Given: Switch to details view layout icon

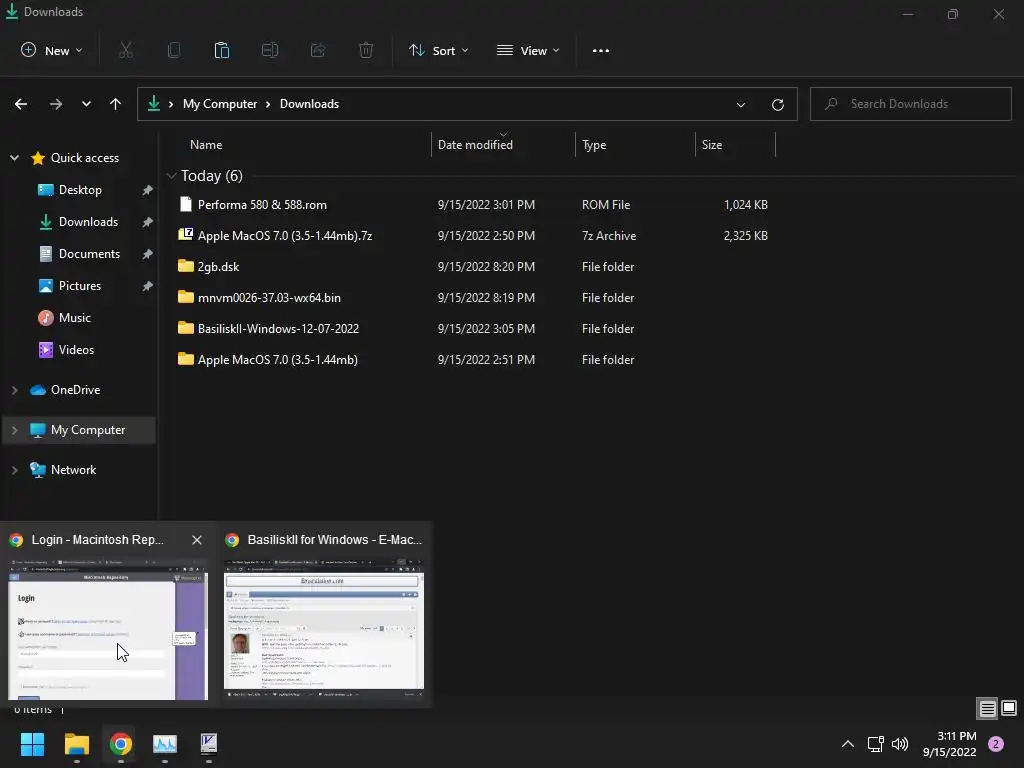Looking at the screenshot, I should tap(987, 709).
